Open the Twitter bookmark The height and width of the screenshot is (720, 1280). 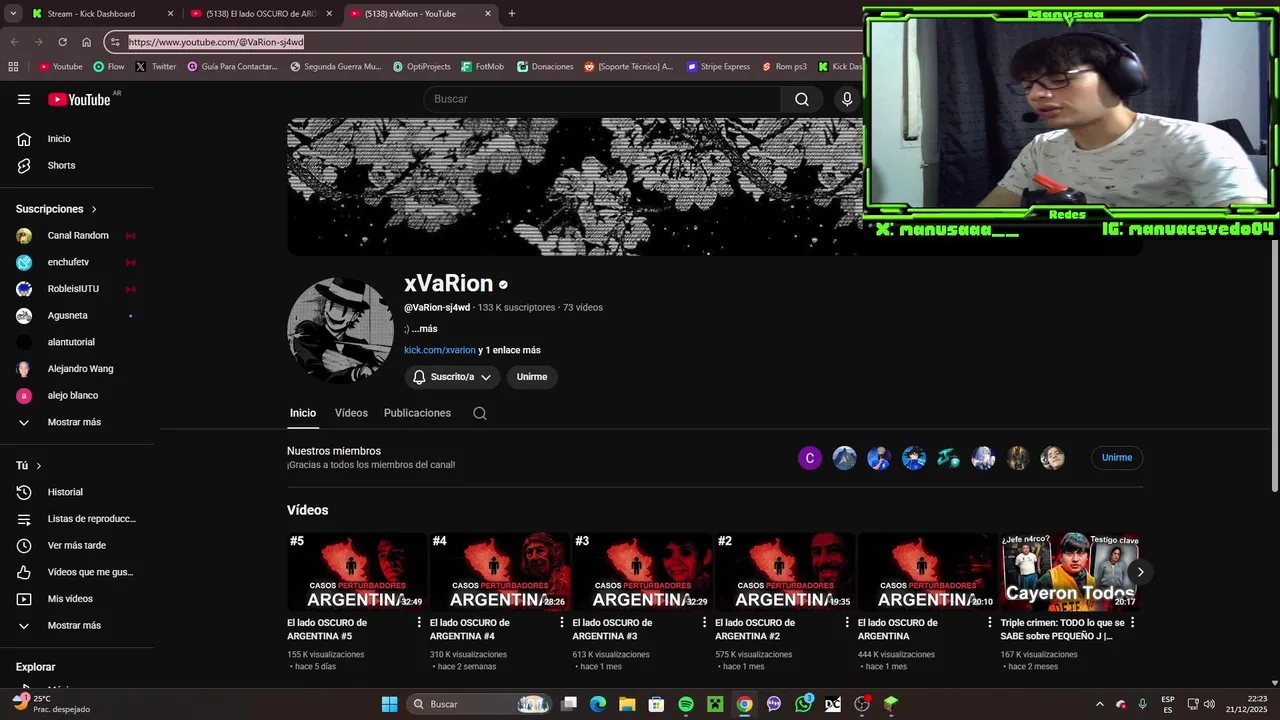(156, 67)
